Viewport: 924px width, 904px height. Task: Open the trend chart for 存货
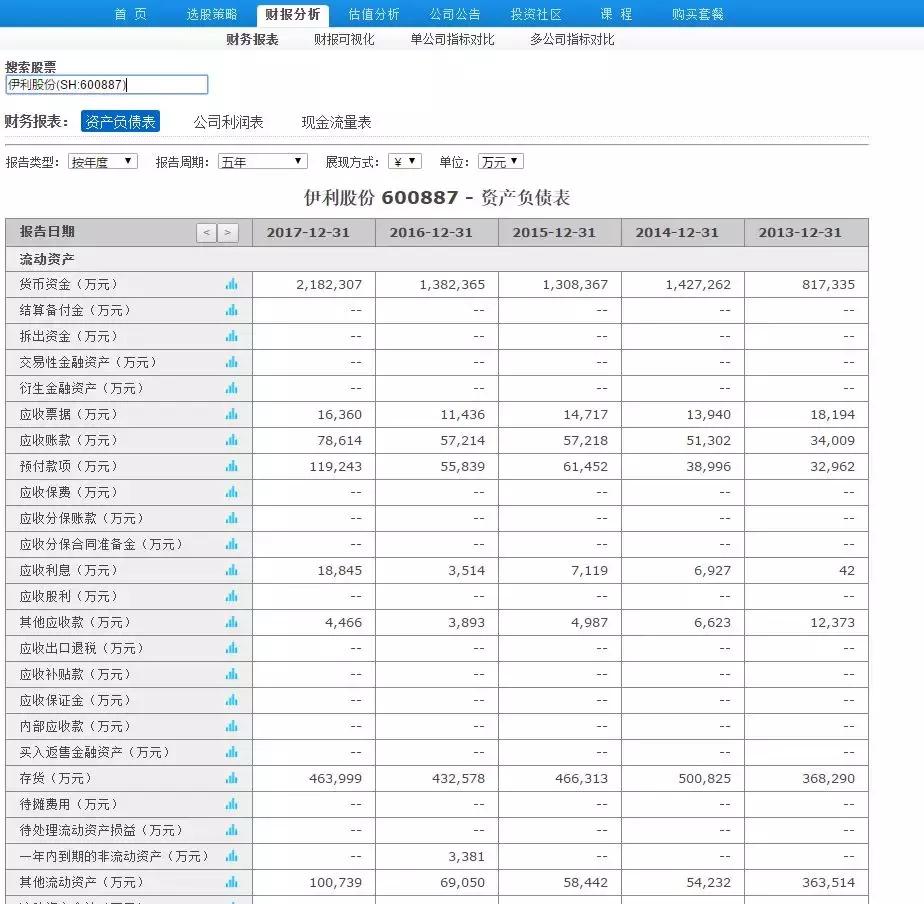(231, 778)
